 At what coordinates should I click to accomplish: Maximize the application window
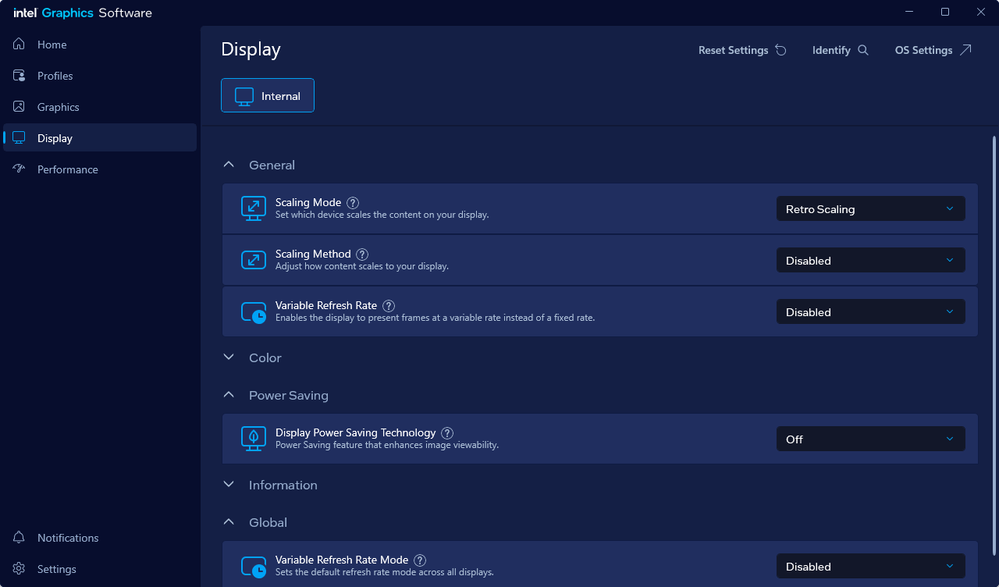(945, 12)
